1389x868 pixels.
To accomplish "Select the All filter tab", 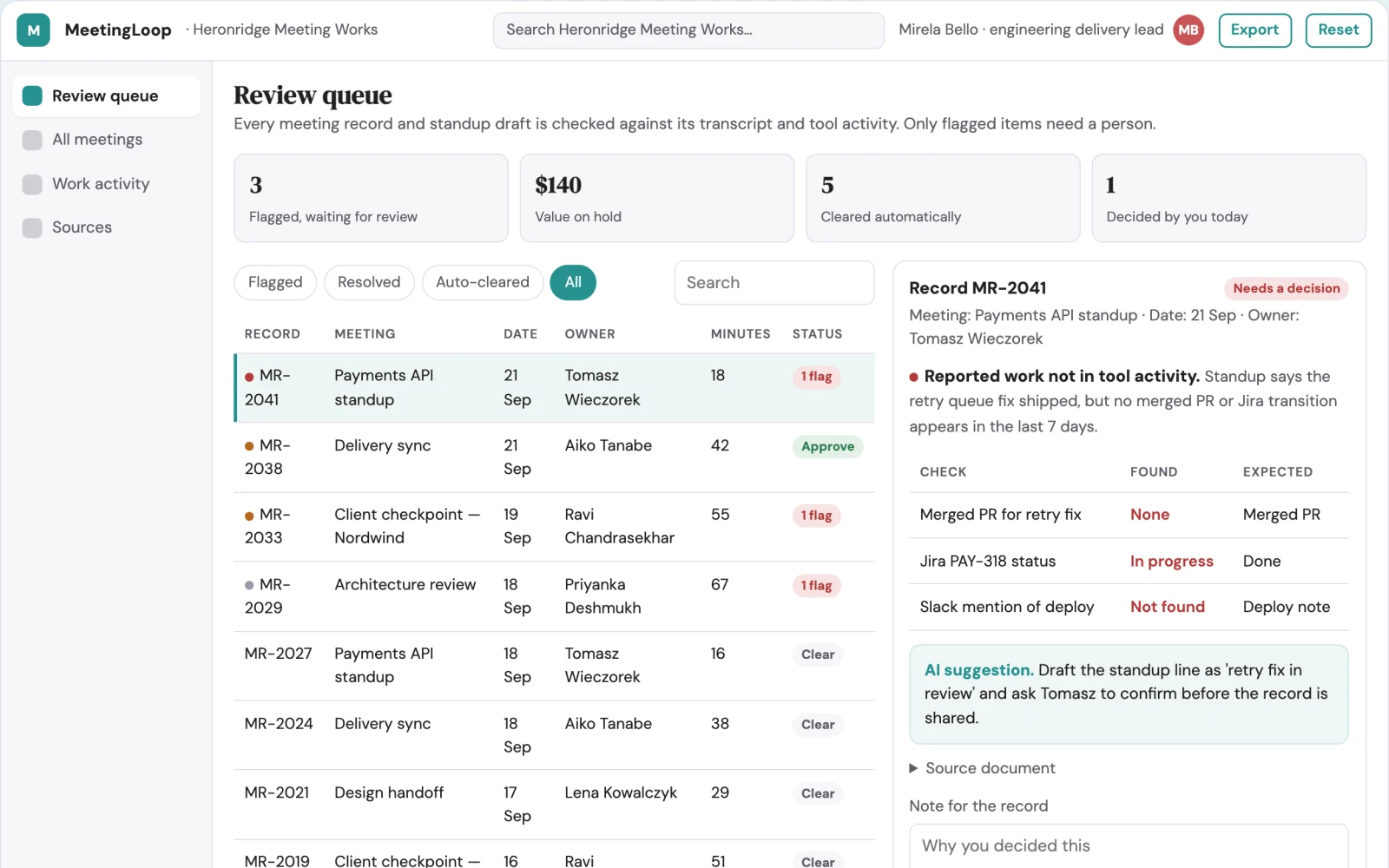I will 573,282.
